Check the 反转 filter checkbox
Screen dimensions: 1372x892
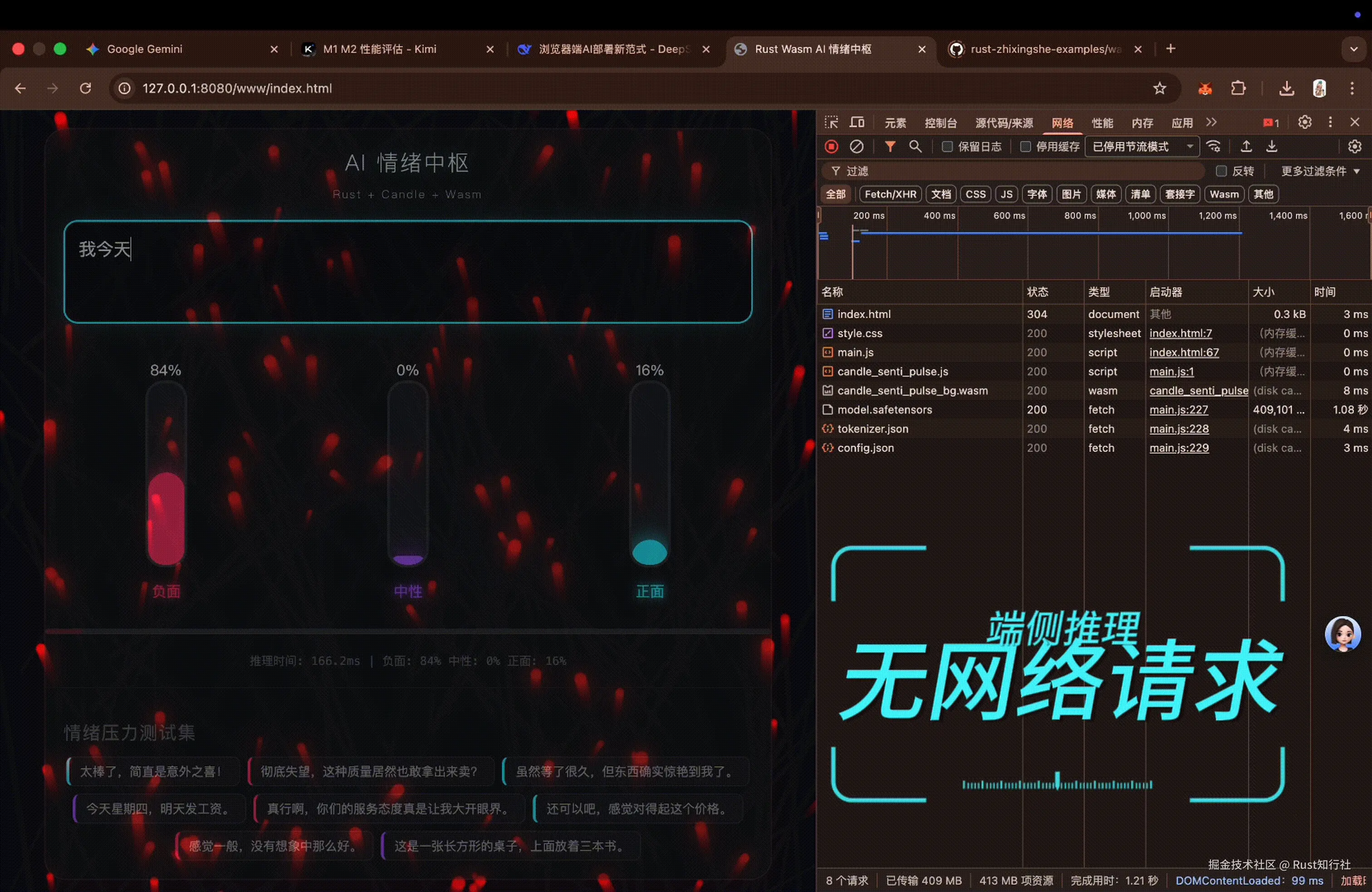click(1221, 171)
